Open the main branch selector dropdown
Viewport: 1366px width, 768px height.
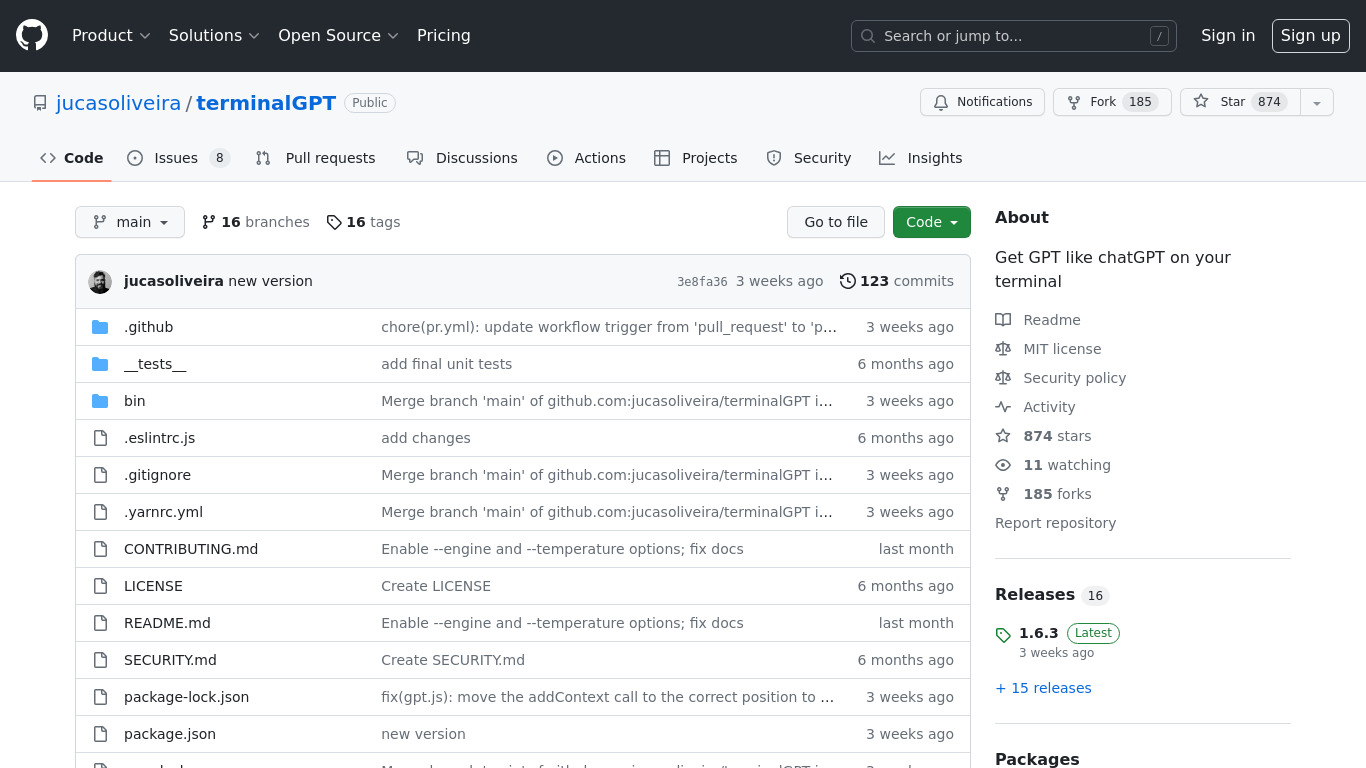tap(130, 222)
